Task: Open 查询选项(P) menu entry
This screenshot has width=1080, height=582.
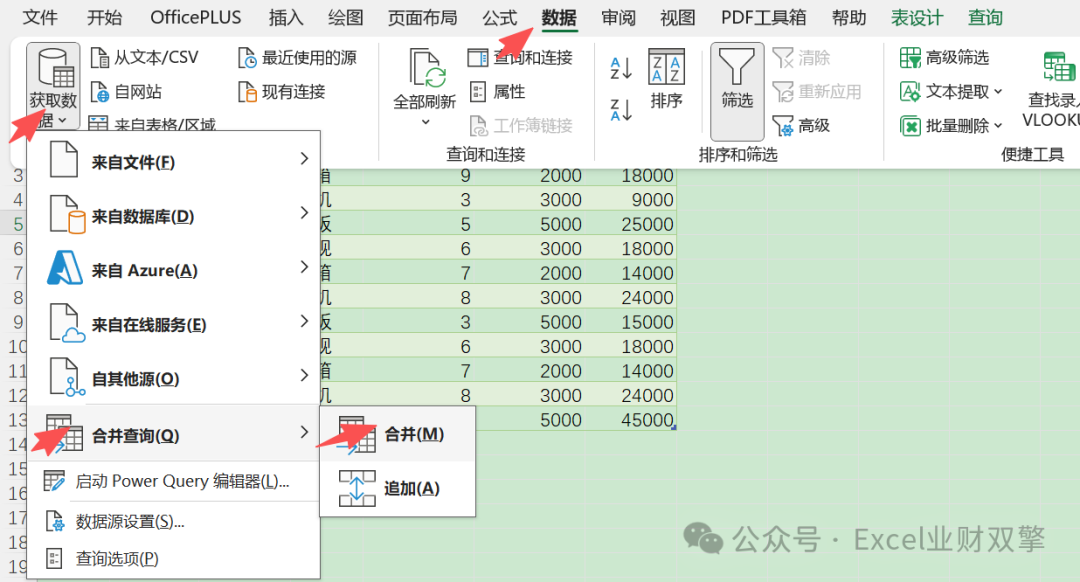Action: pyautogui.click(x=172, y=559)
